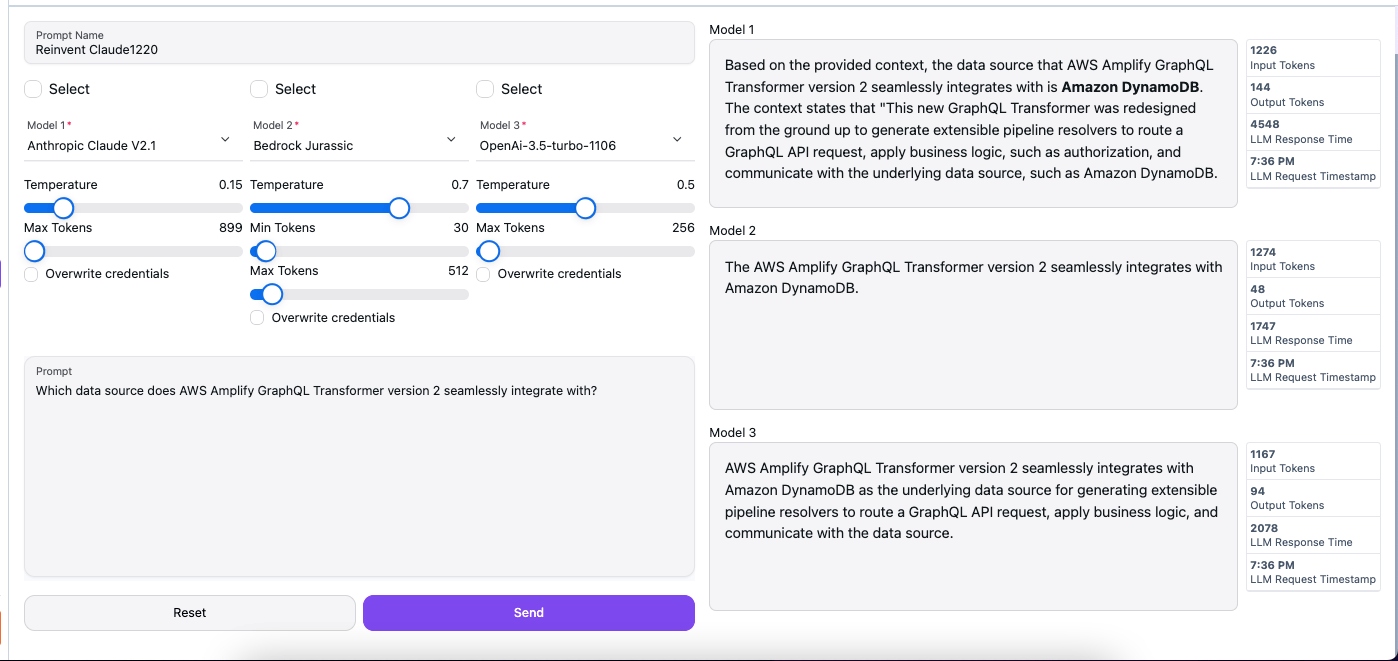Click the 1274 Input Tokens value
This screenshot has width=1398, height=661.
click(1263, 252)
